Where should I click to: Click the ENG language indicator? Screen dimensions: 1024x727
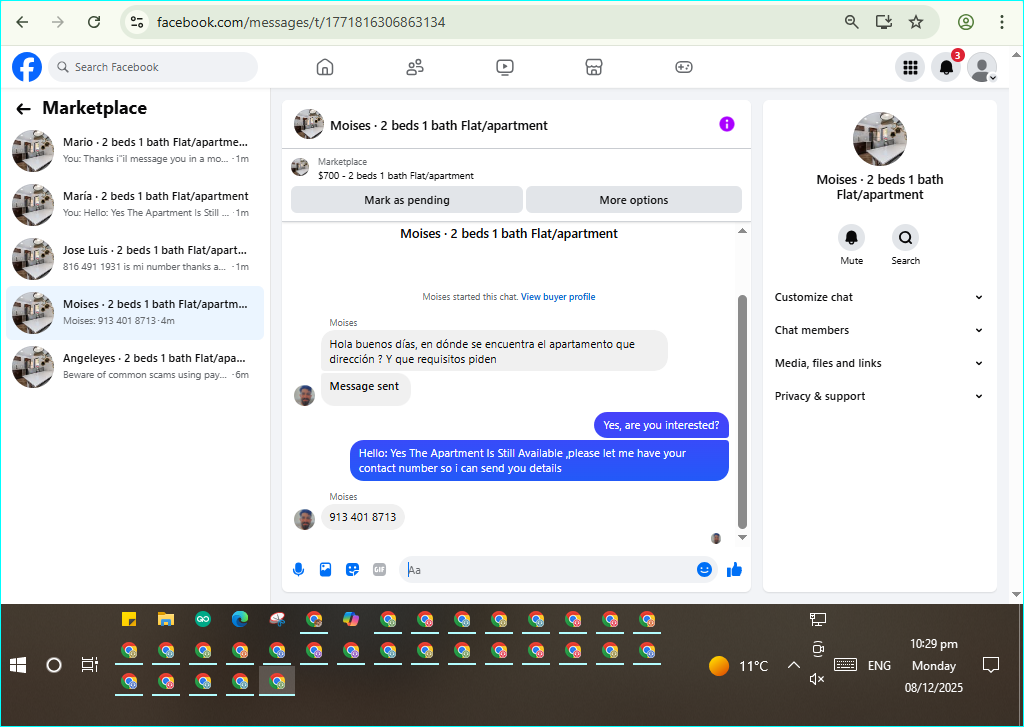pos(879,666)
